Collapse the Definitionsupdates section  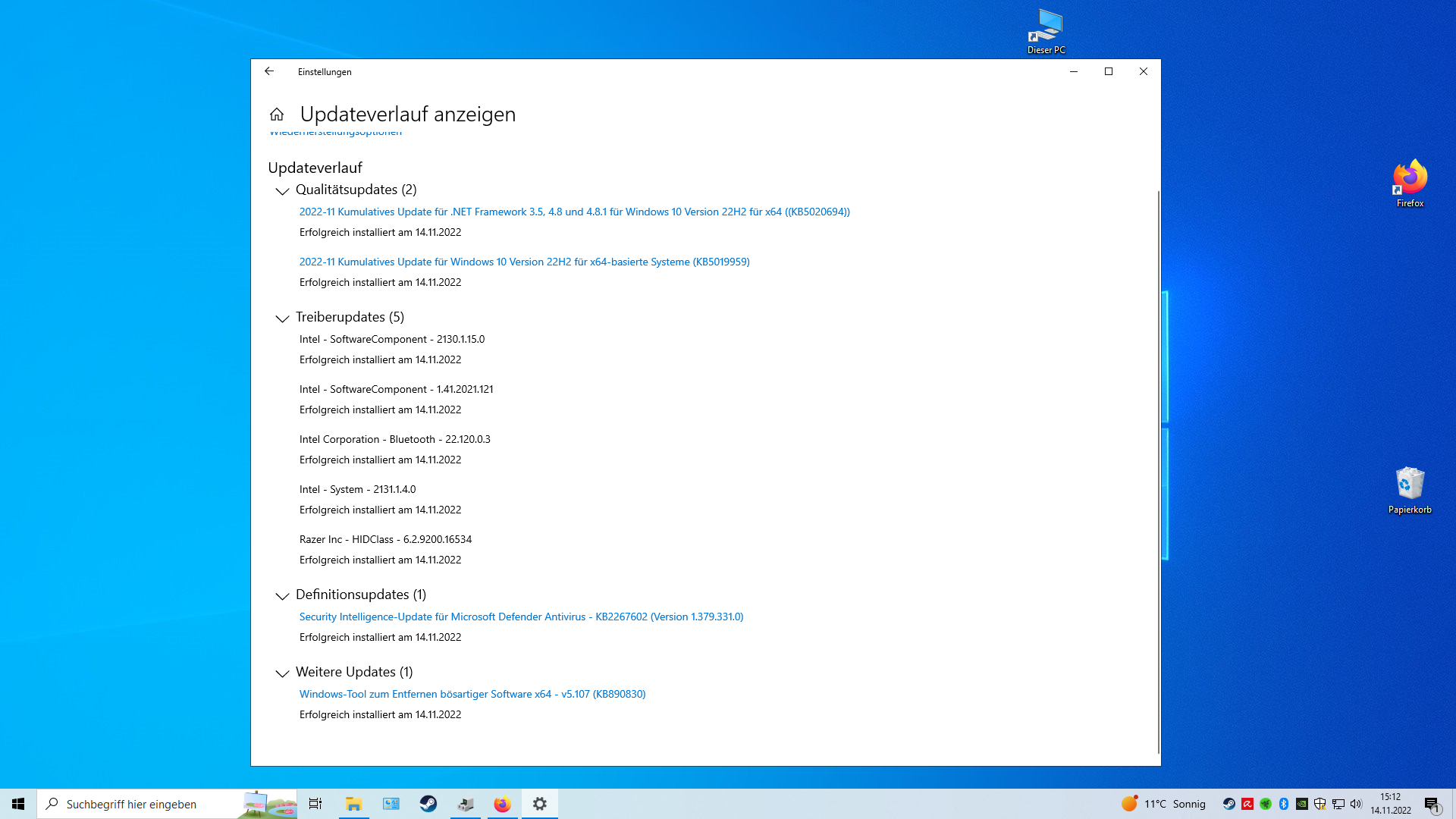(282, 596)
